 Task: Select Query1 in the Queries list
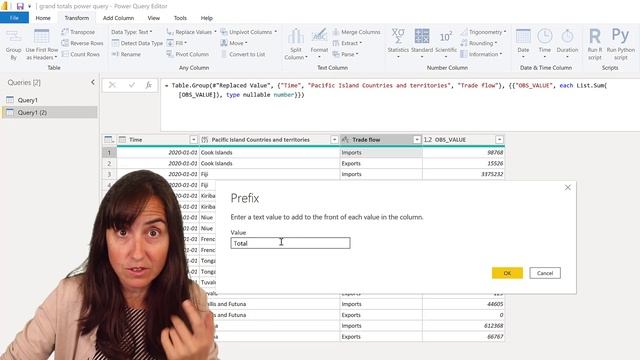50,100
